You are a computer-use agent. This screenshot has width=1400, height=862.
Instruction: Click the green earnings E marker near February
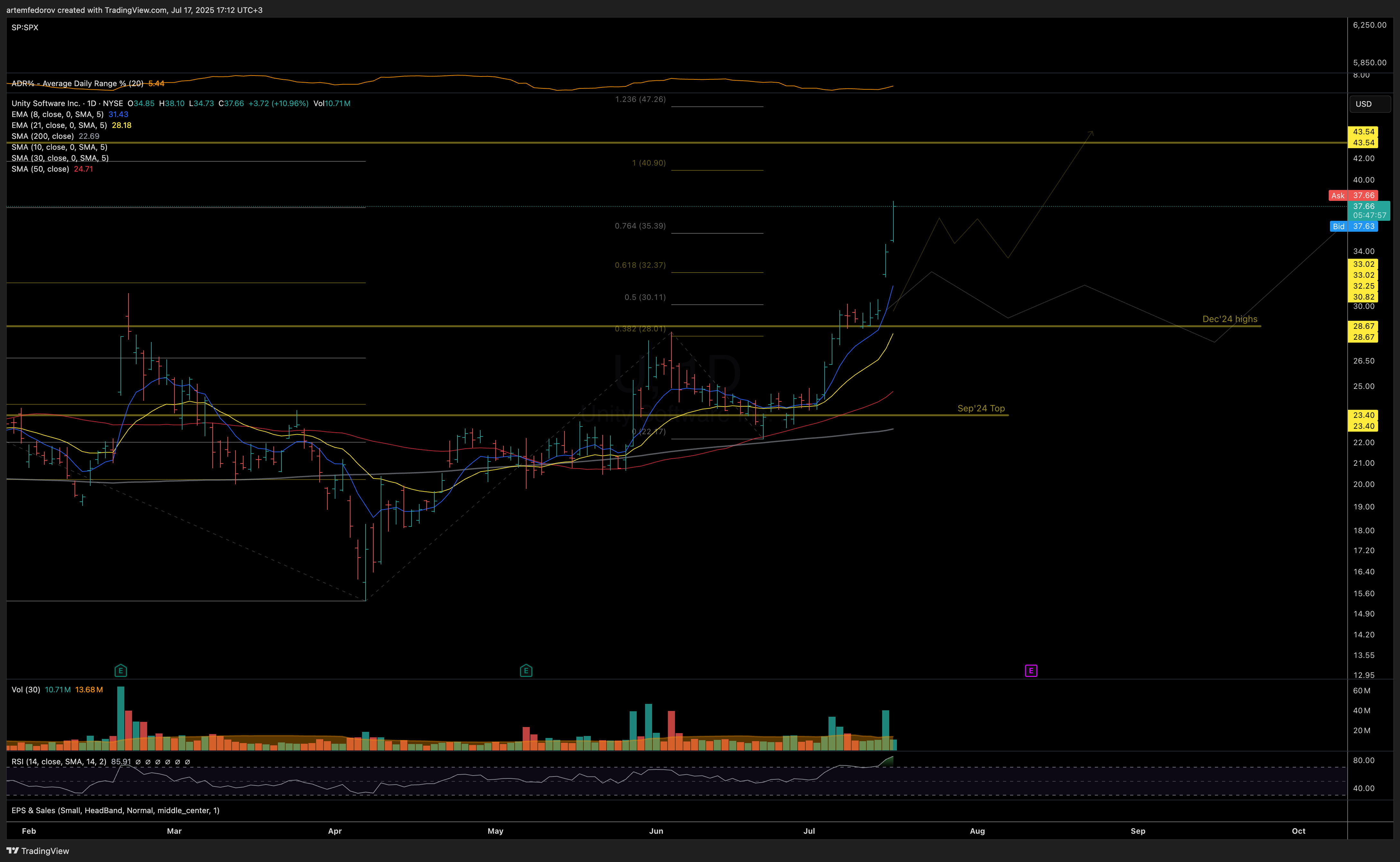tap(120, 670)
